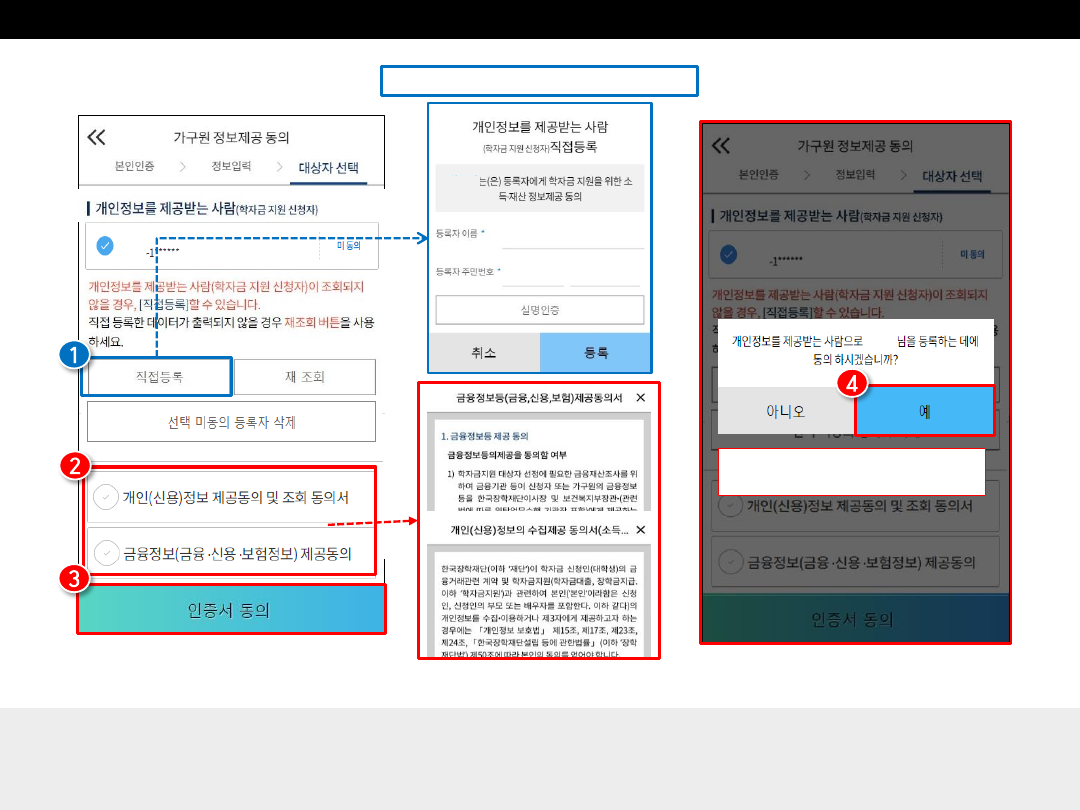The image size is (1080, 810).
Task: Click the back double-chevron in the left panel
Action: (96, 138)
